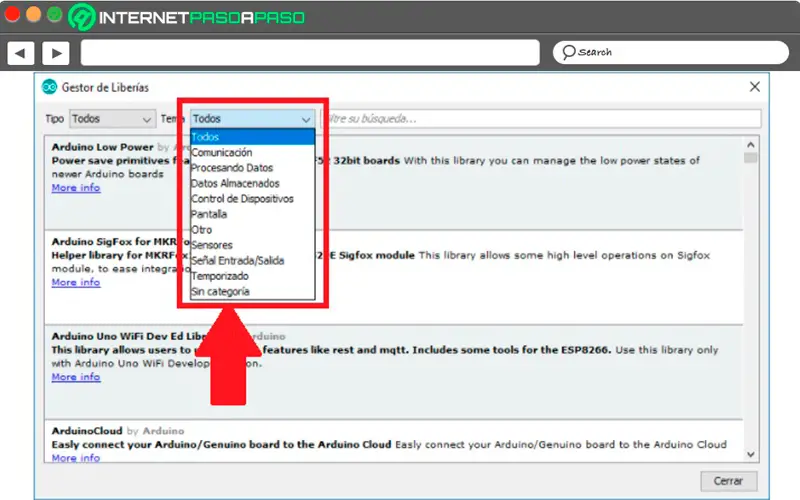Click the browser address bar
The height and width of the screenshot is (500, 800).
pyautogui.click(x=310, y=53)
